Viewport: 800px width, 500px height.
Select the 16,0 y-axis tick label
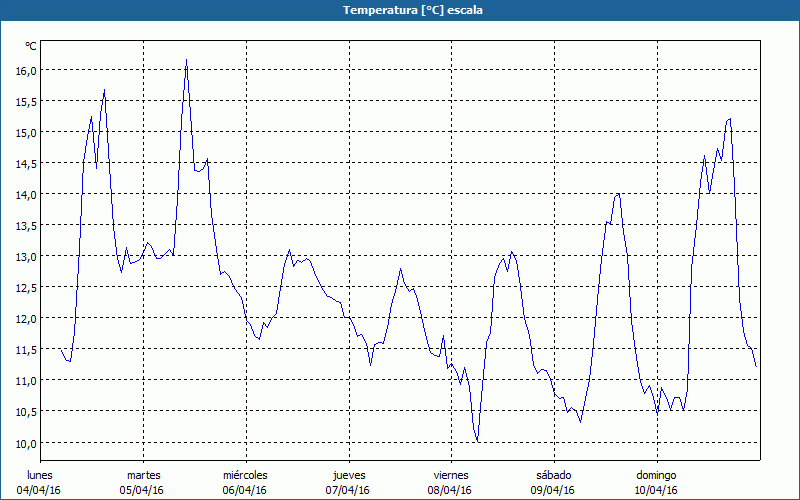[25, 71]
